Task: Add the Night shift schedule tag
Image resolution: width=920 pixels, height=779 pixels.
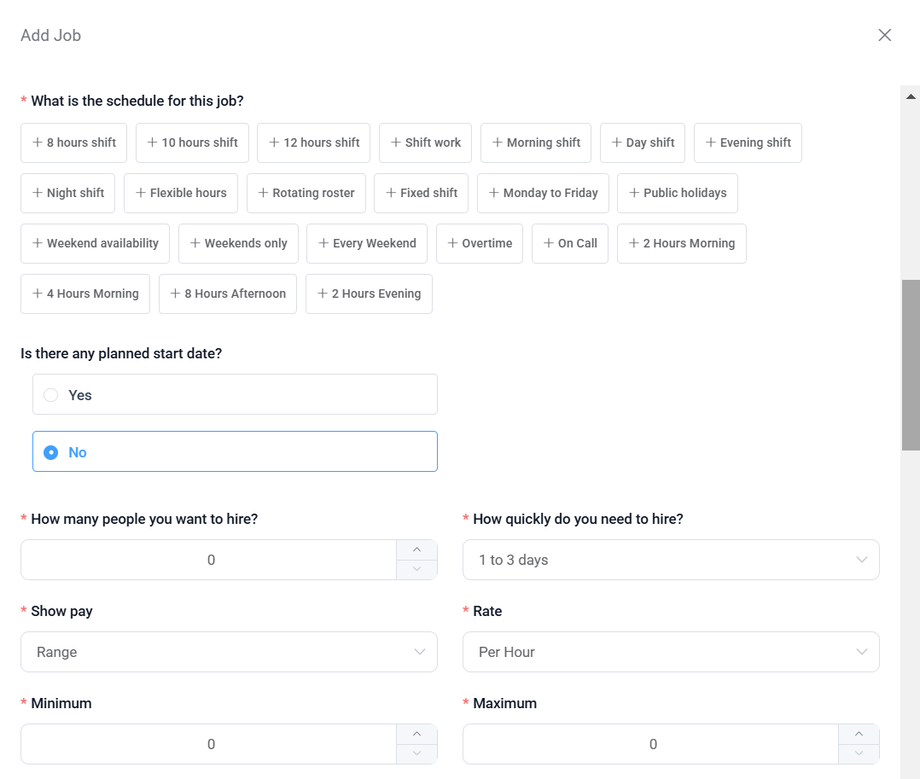Action: [x=68, y=193]
